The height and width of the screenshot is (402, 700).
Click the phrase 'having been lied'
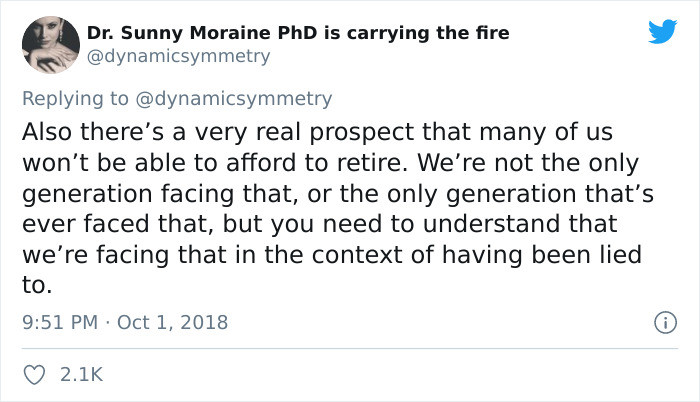click(542, 255)
